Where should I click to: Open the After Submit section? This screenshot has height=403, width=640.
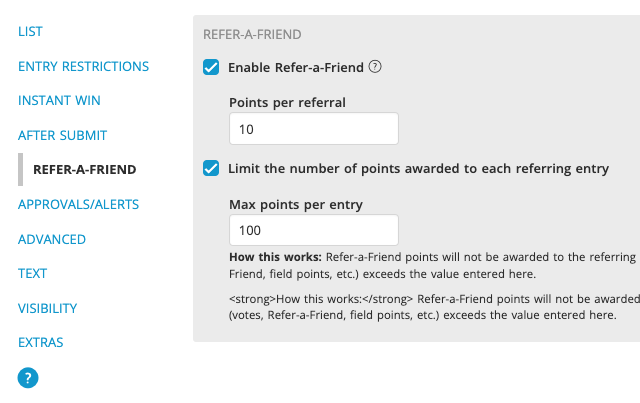[x=62, y=135]
